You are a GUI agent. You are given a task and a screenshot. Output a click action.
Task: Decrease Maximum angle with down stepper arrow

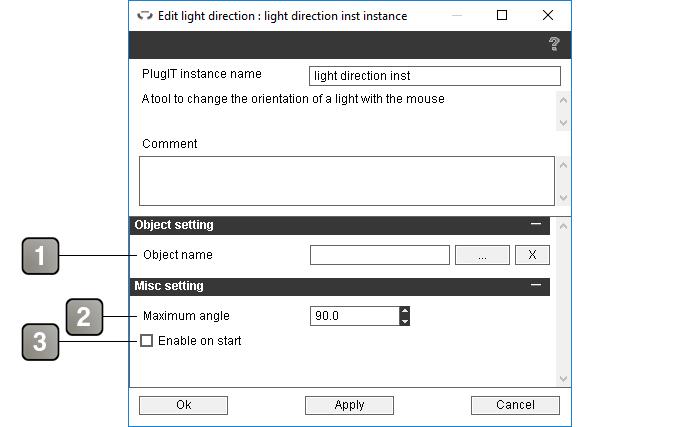pyautogui.click(x=404, y=321)
